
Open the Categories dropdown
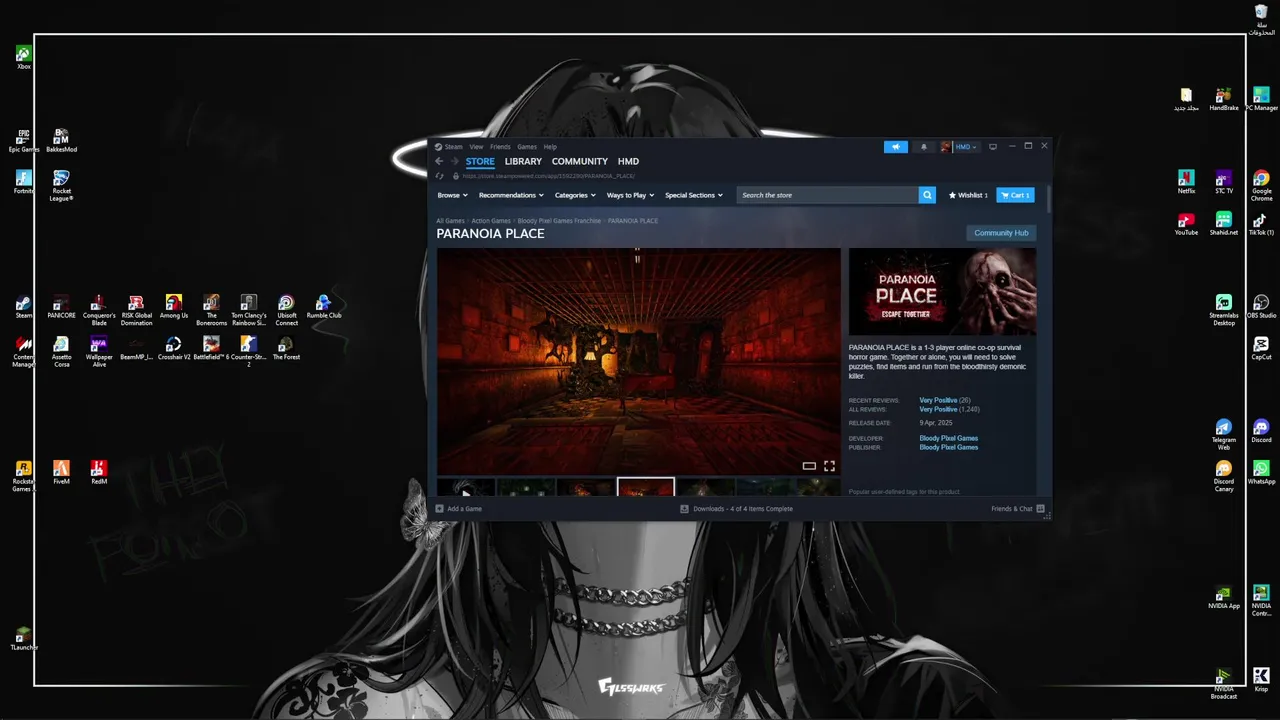point(575,195)
